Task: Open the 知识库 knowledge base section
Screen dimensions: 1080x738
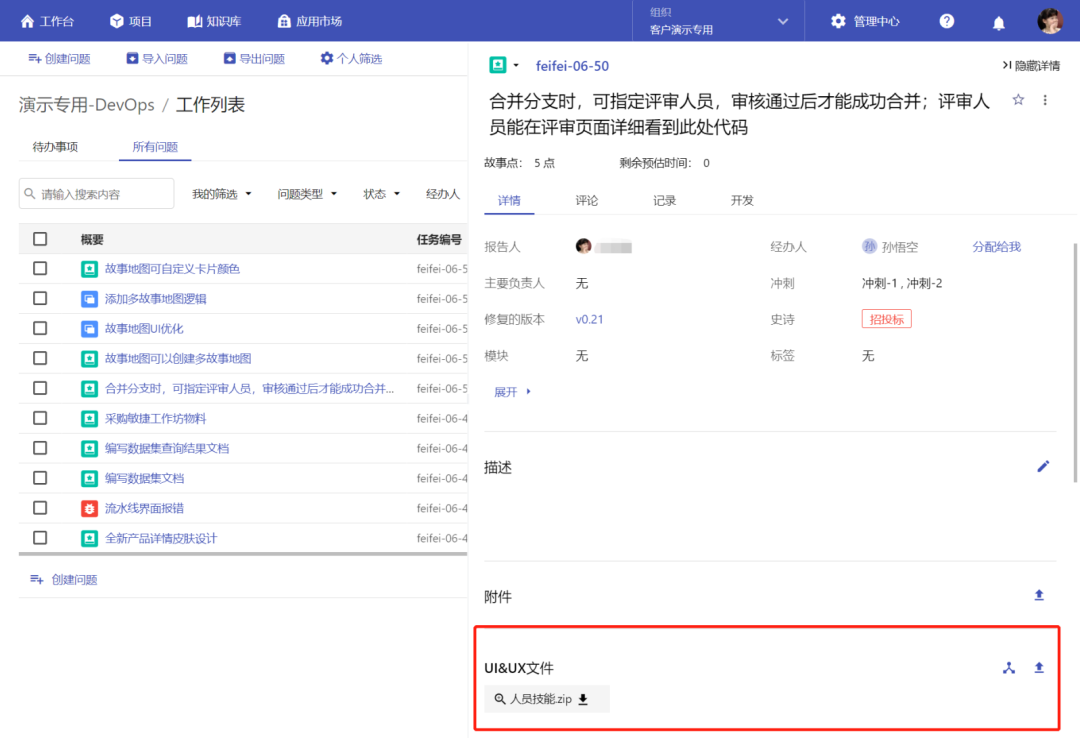Action: tap(214, 20)
